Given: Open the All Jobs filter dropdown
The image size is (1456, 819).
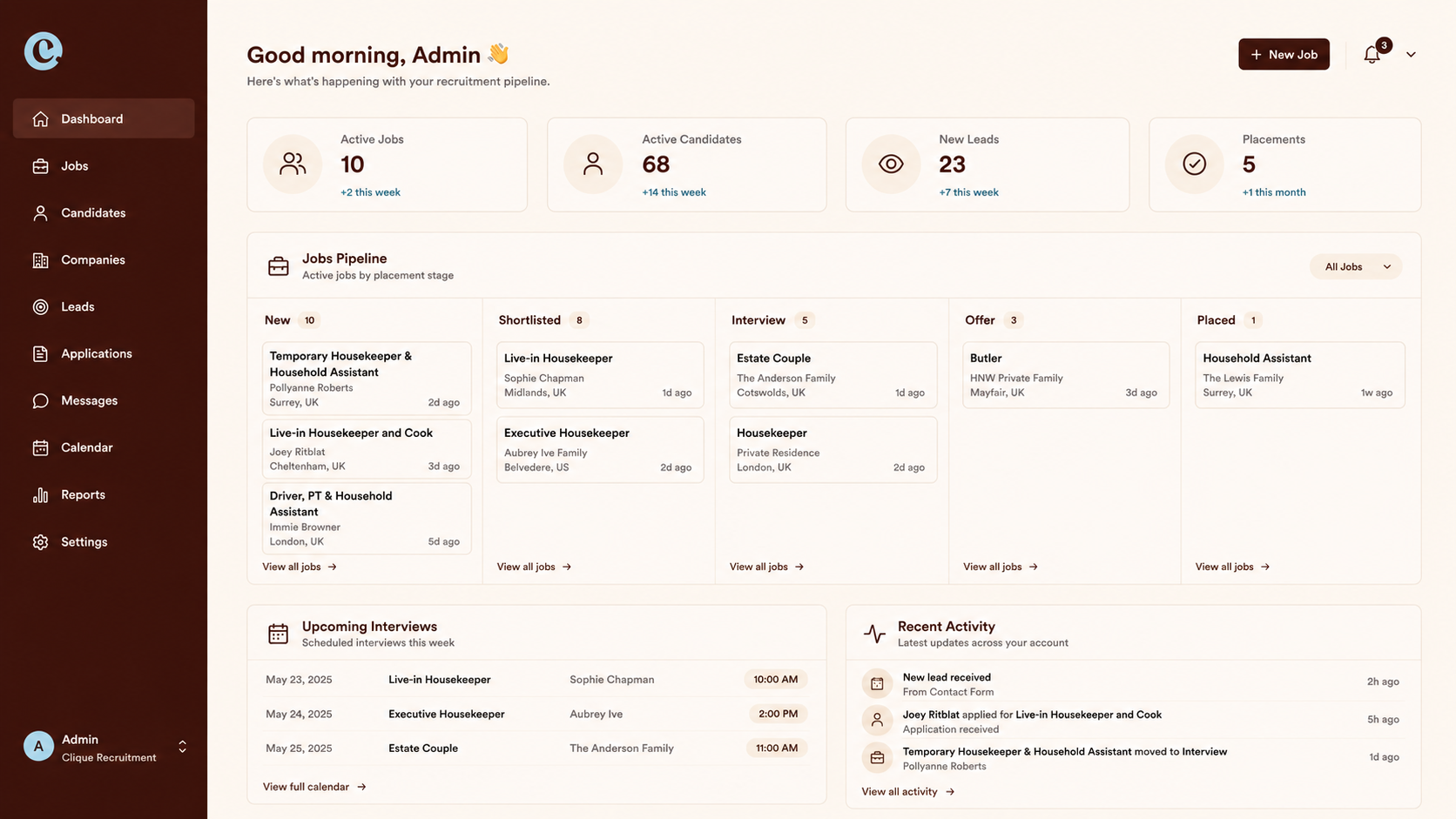Looking at the screenshot, I should click(1356, 266).
